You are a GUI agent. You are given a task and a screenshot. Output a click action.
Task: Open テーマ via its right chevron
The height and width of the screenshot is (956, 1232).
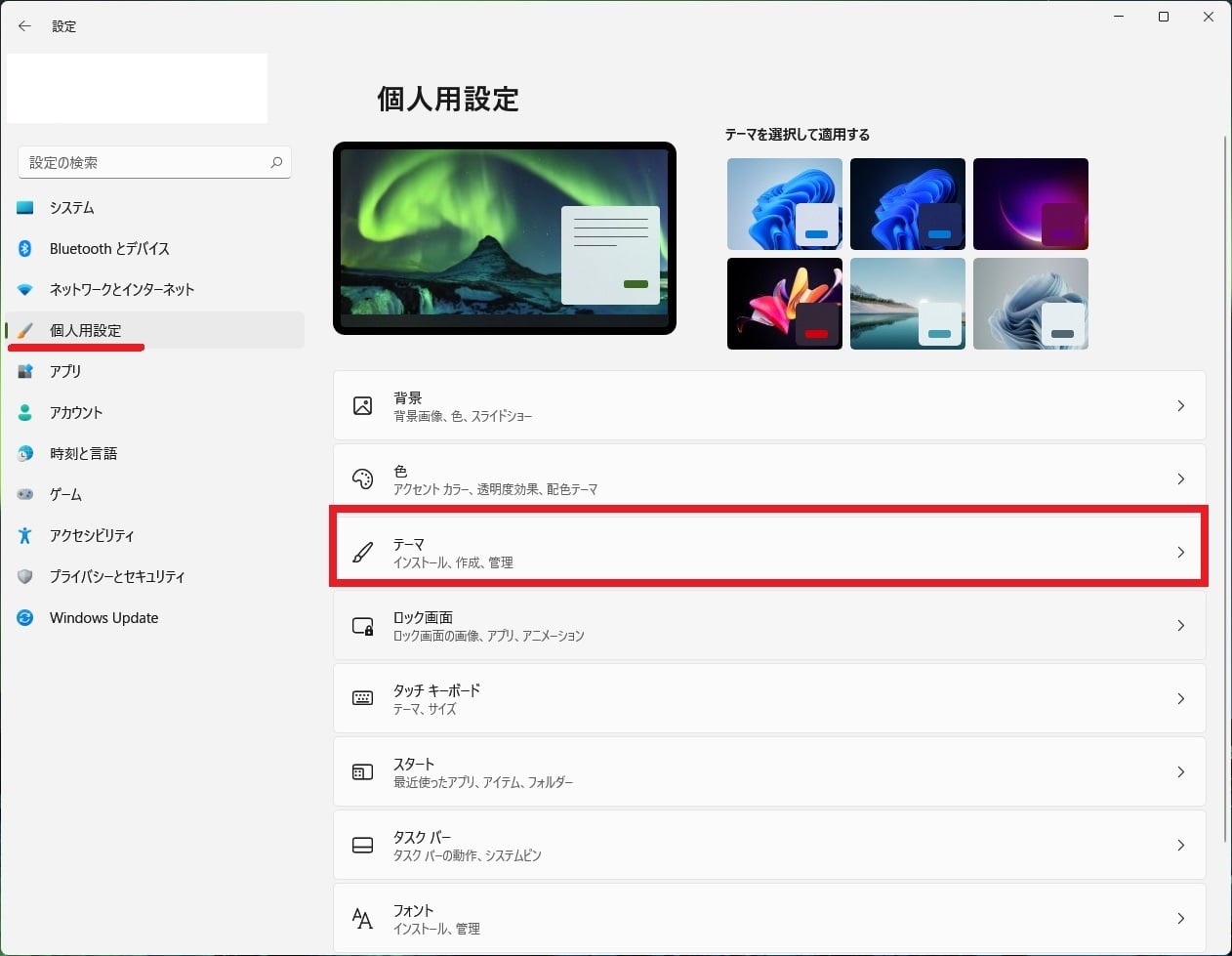click(x=1180, y=553)
